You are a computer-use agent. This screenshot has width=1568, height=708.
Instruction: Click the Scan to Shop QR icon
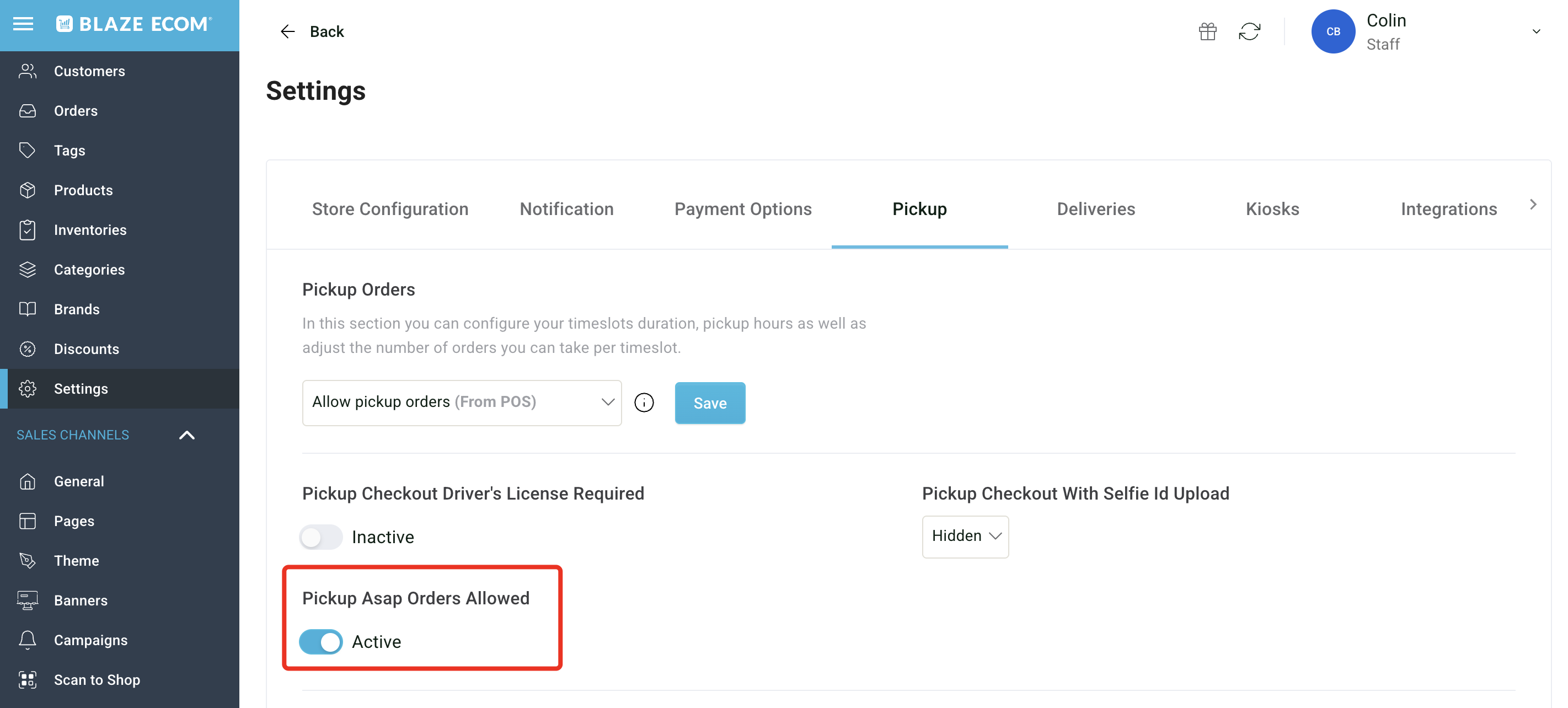point(28,679)
